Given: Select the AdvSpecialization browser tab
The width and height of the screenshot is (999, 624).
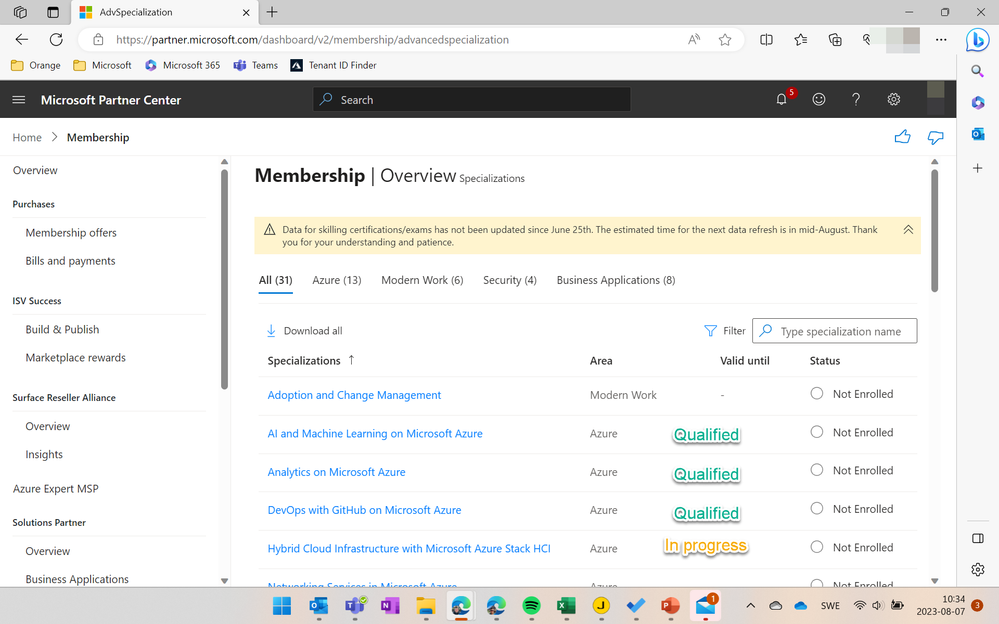Looking at the screenshot, I should point(165,12).
